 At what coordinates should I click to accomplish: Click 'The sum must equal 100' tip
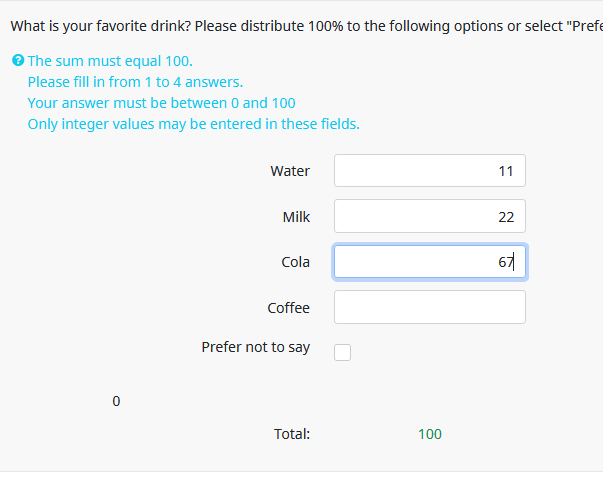point(110,61)
